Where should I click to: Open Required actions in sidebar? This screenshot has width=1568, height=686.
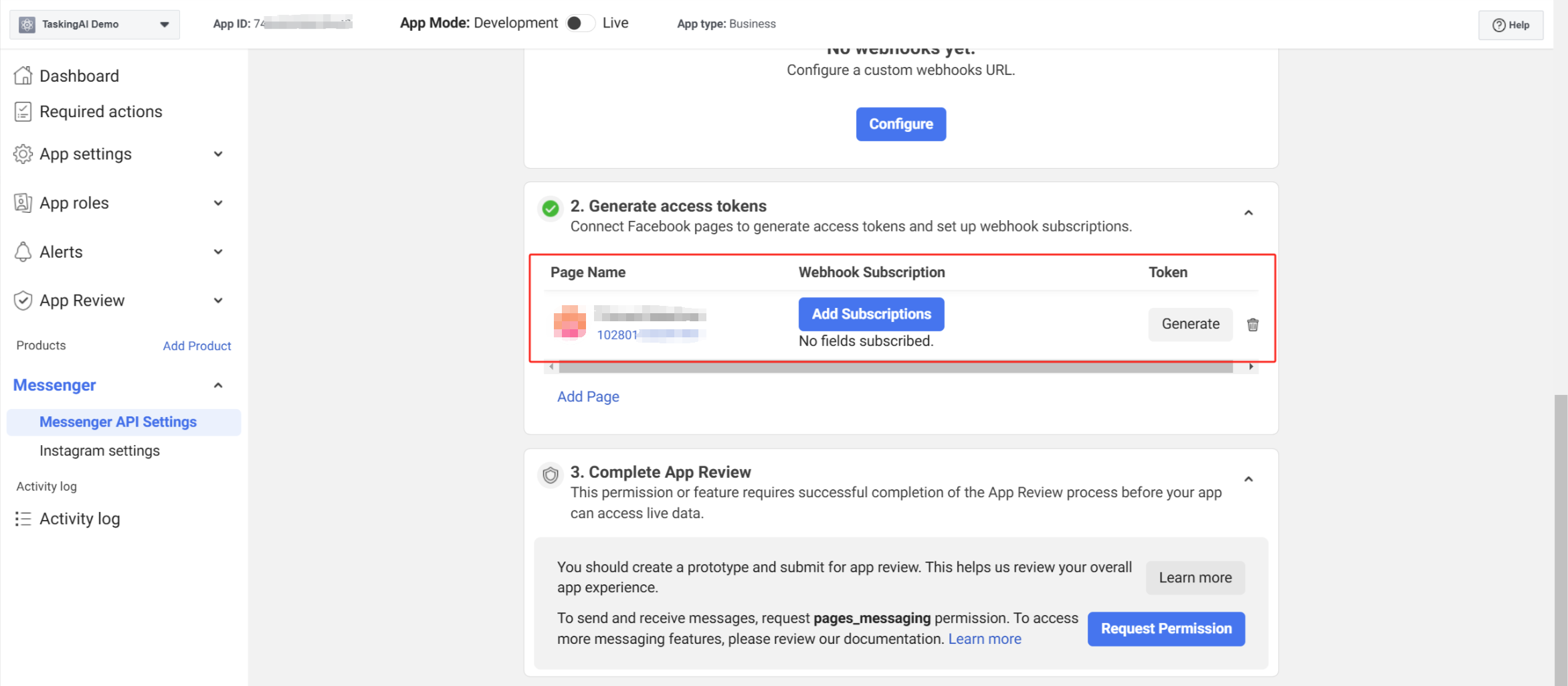click(101, 112)
